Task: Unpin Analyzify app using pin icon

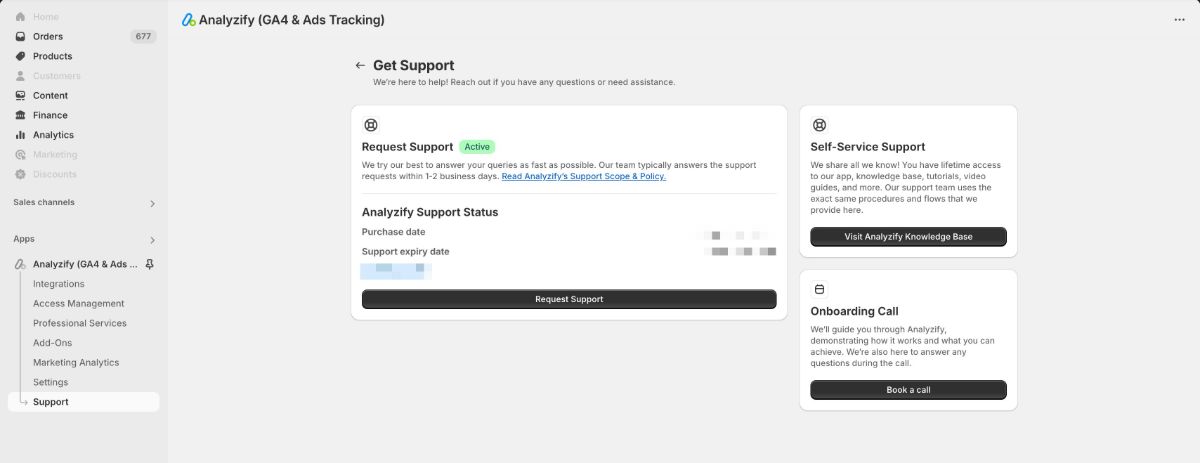Action: pyautogui.click(x=150, y=264)
